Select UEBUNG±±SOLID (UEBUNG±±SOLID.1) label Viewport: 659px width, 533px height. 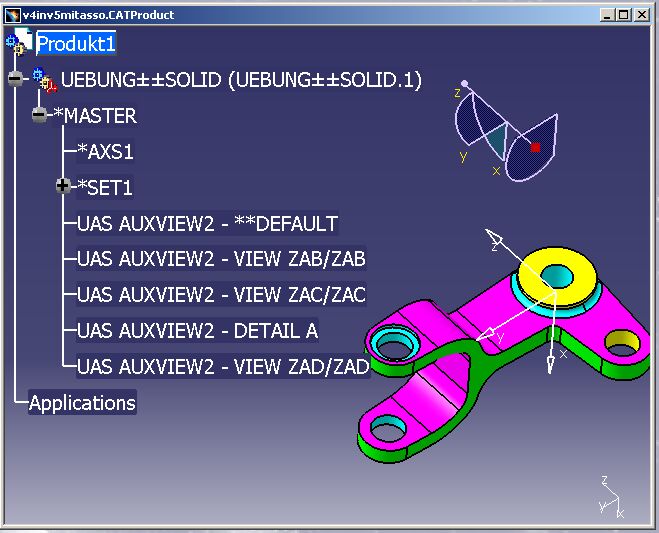[x=241, y=80]
